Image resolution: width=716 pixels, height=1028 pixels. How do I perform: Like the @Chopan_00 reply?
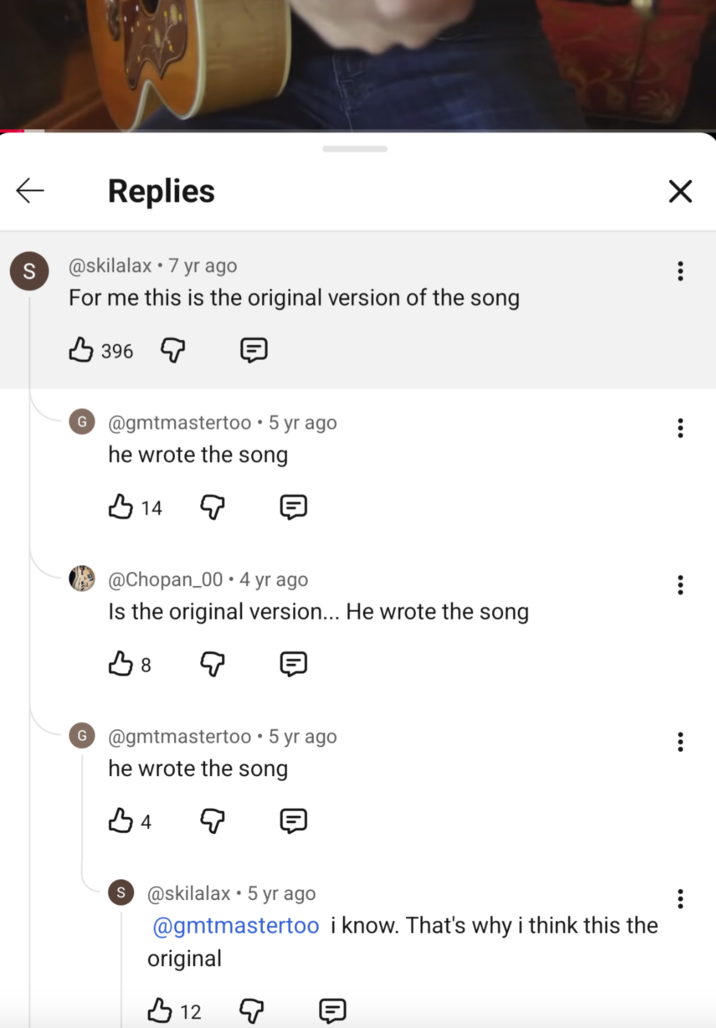121,664
